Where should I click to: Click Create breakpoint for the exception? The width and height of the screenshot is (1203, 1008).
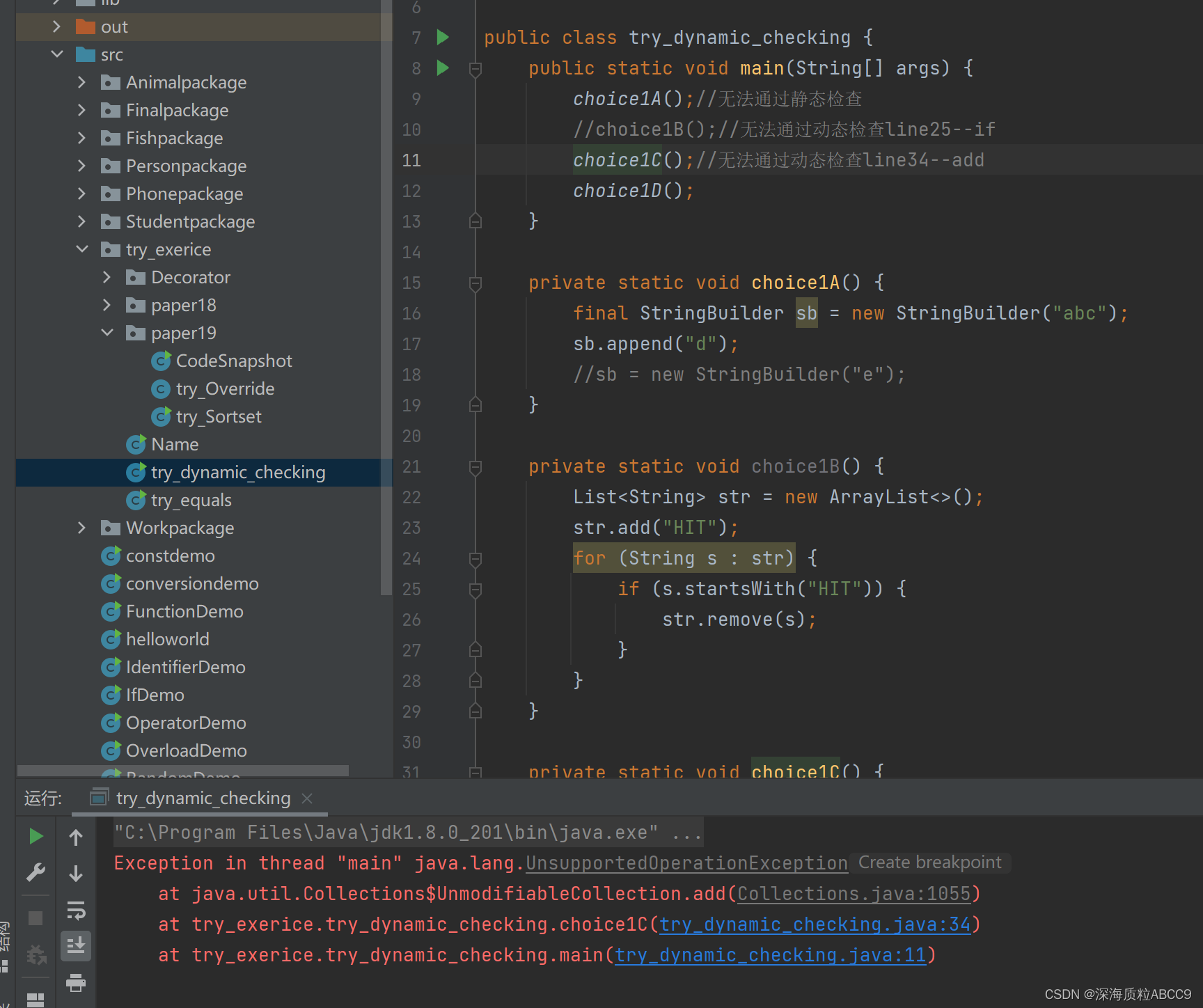pyautogui.click(x=930, y=863)
